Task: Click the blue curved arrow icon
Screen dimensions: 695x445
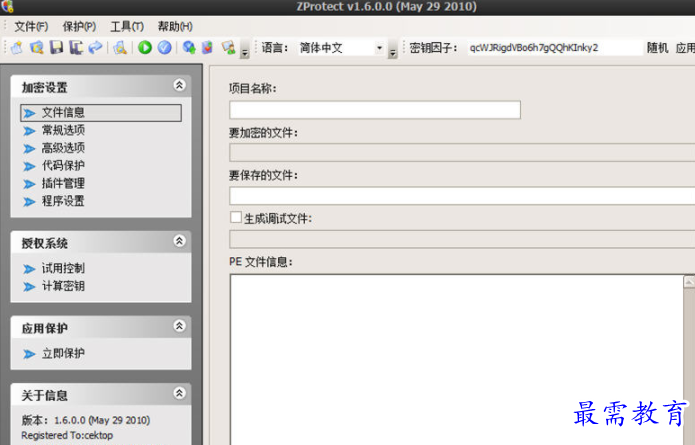Action: click(x=95, y=47)
